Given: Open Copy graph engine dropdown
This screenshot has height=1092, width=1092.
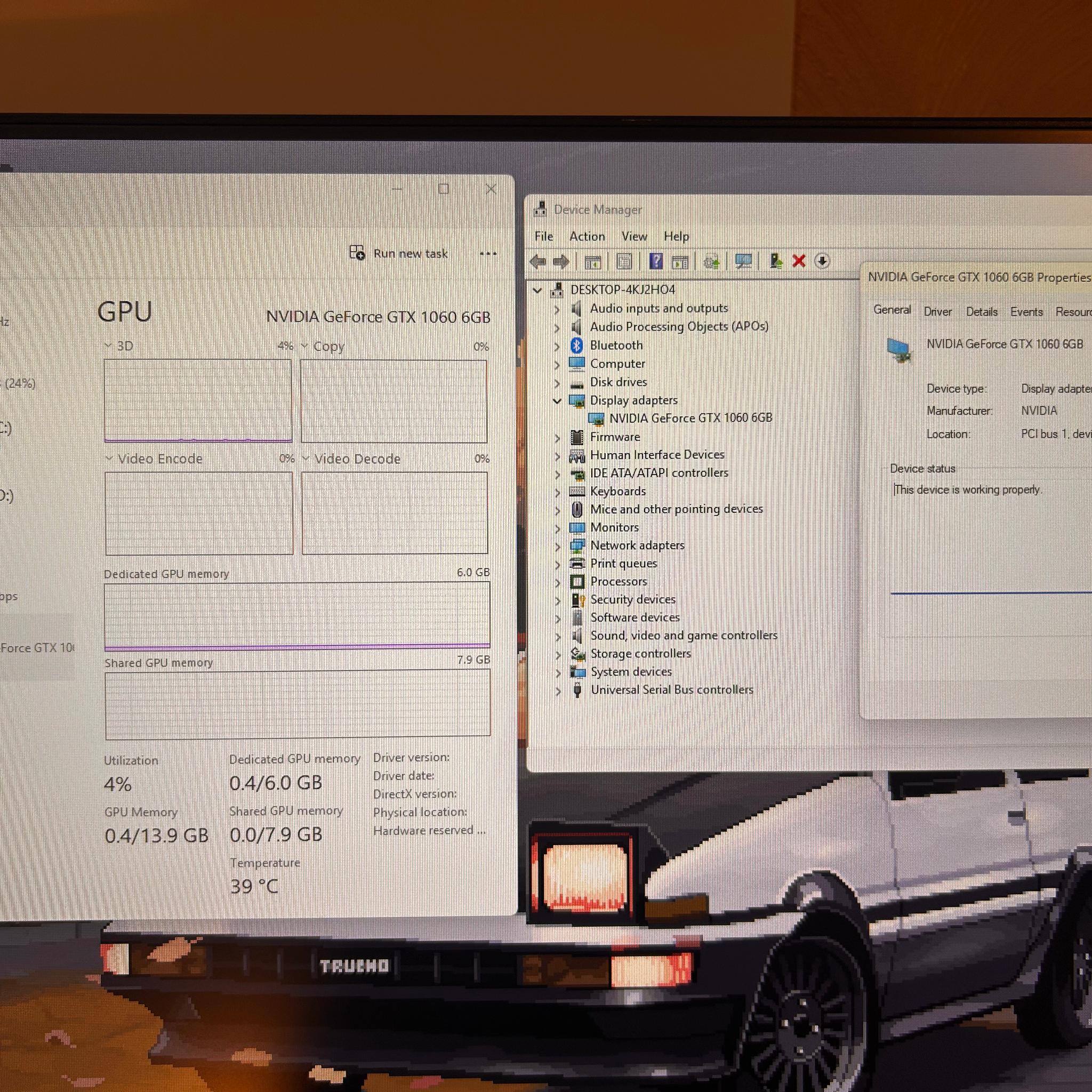Looking at the screenshot, I should coord(304,346).
